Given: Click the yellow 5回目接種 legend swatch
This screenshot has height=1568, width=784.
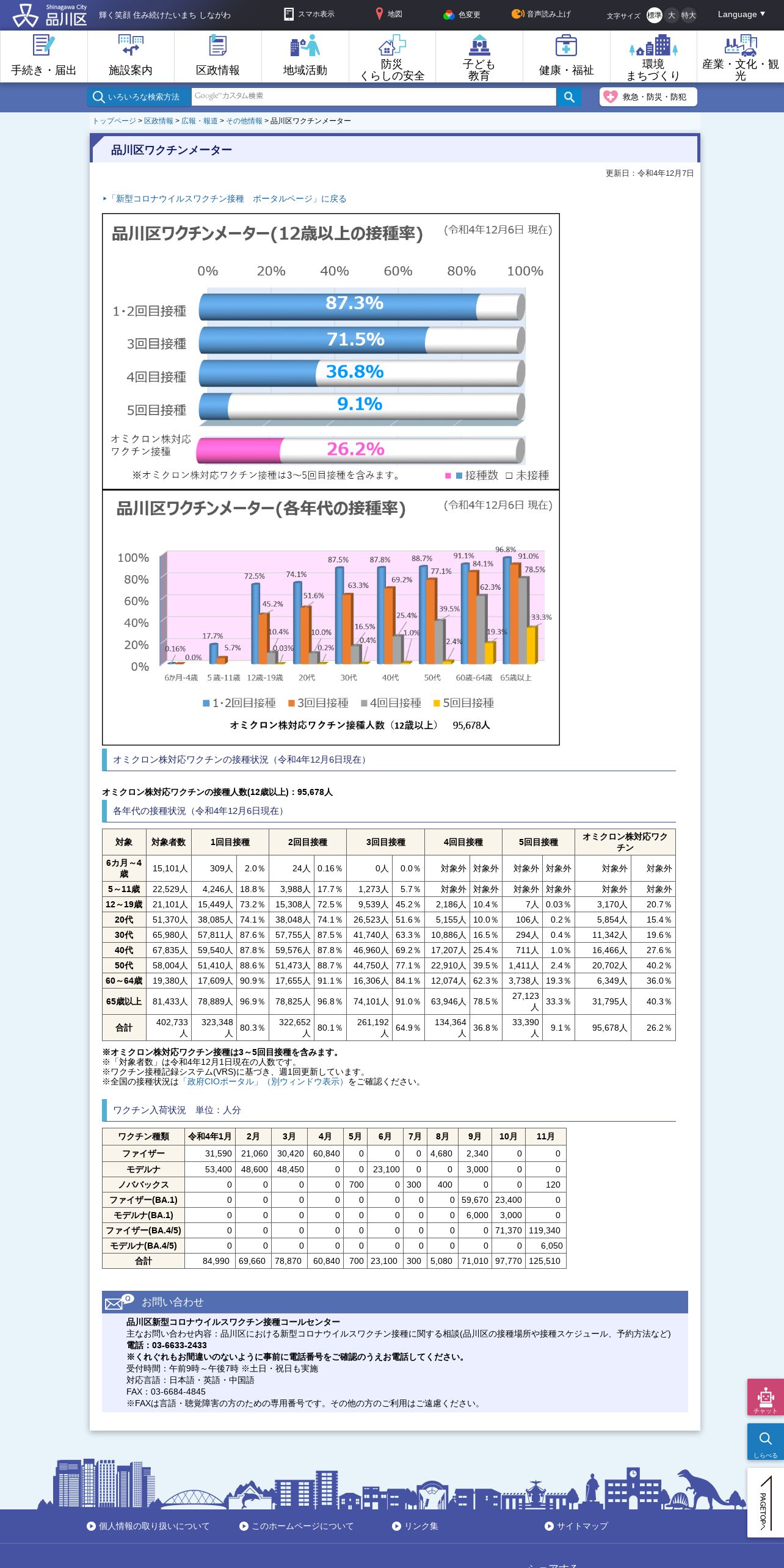Looking at the screenshot, I should 437,703.
